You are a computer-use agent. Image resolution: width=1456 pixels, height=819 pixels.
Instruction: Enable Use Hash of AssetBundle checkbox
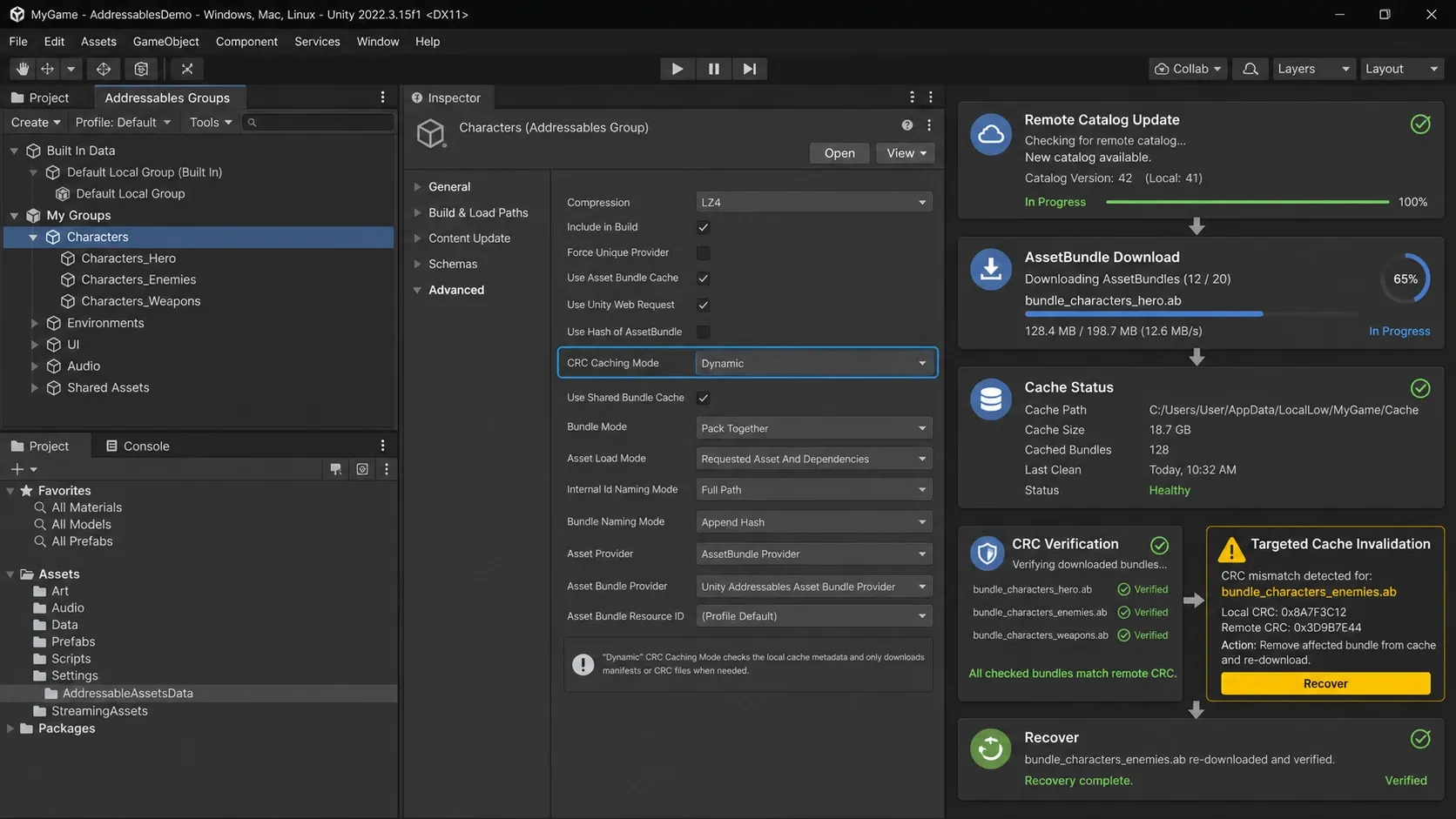pyautogui.click(x=703, y=332)
